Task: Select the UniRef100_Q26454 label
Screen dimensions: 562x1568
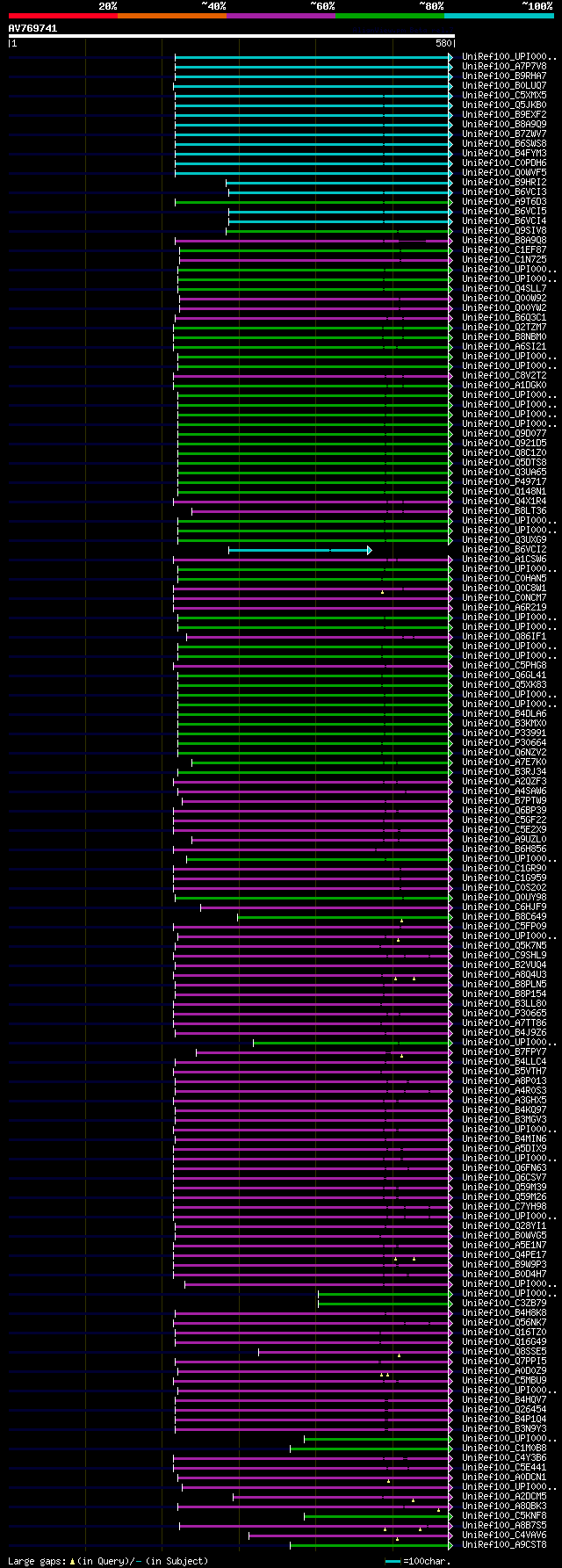Action: pos(504,1409)
